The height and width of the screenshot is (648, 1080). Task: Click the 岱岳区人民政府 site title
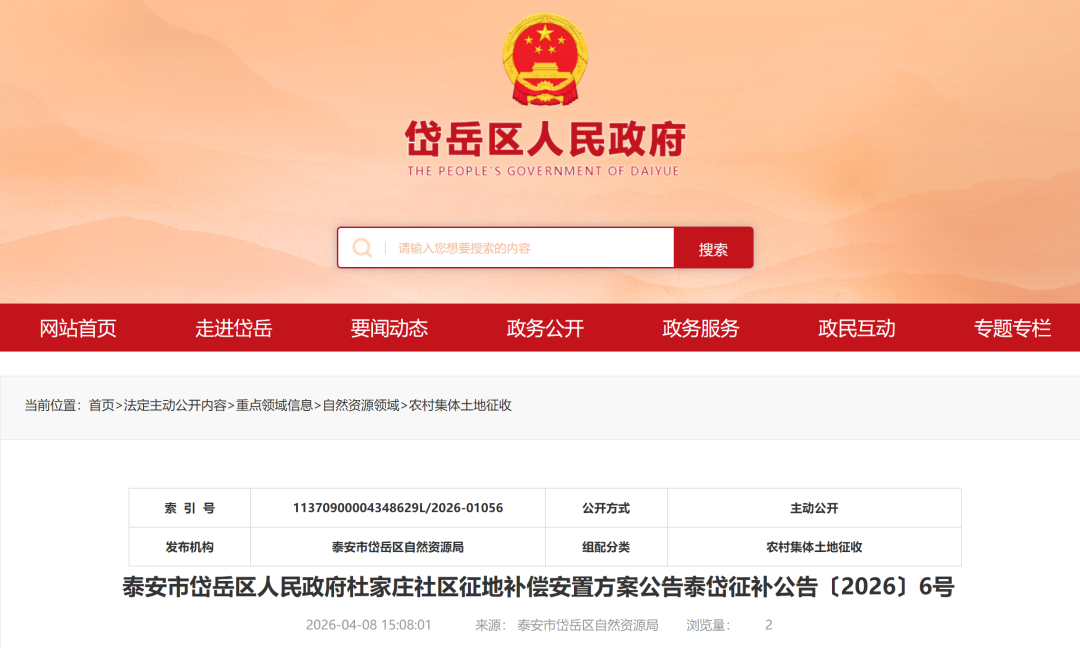coord(545,140)
